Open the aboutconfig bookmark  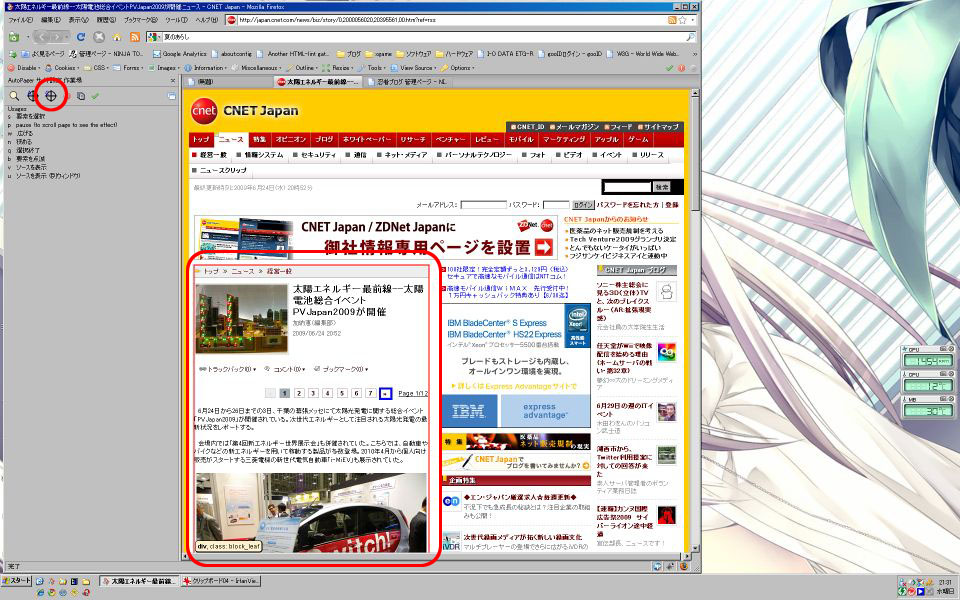click(231, 54)
